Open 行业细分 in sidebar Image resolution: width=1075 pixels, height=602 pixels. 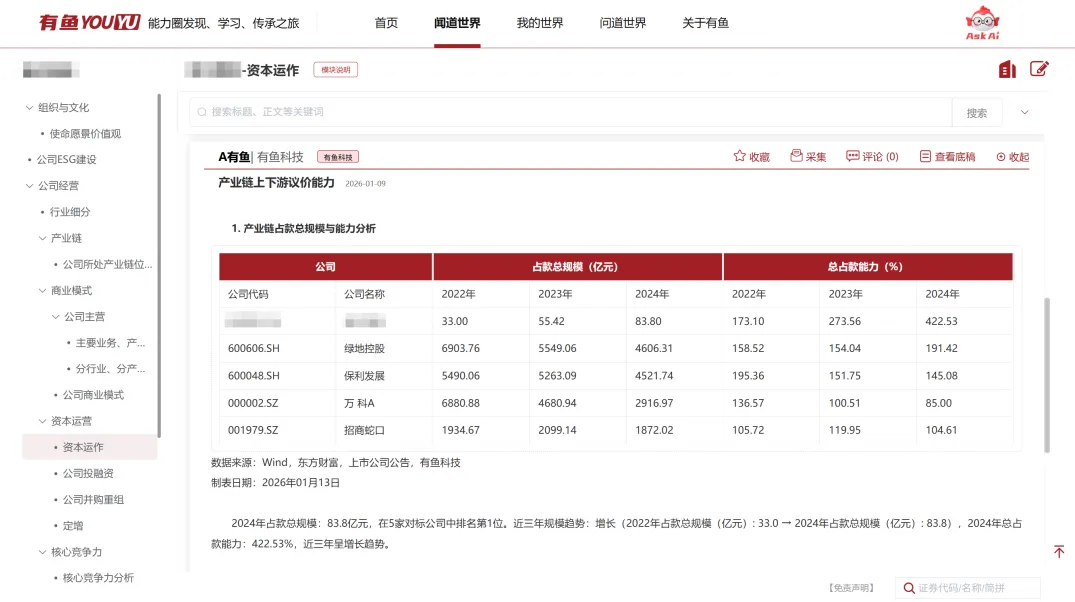tap(70, 212)
